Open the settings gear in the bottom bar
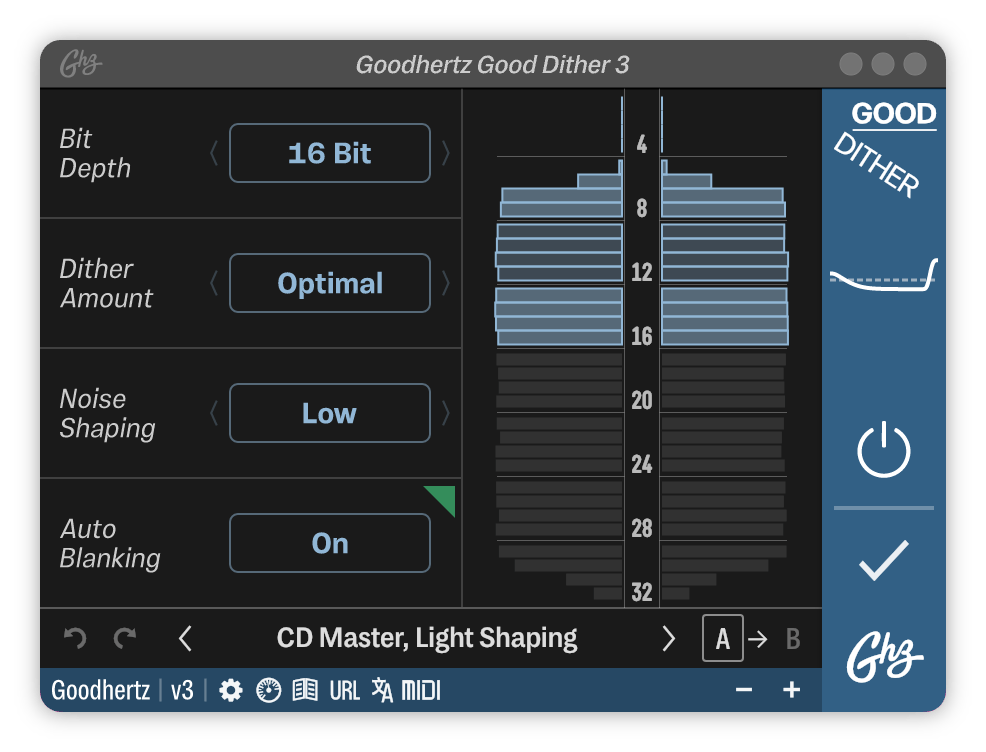The height and width of the screenshot is (752, 986). tap(229, 690)
